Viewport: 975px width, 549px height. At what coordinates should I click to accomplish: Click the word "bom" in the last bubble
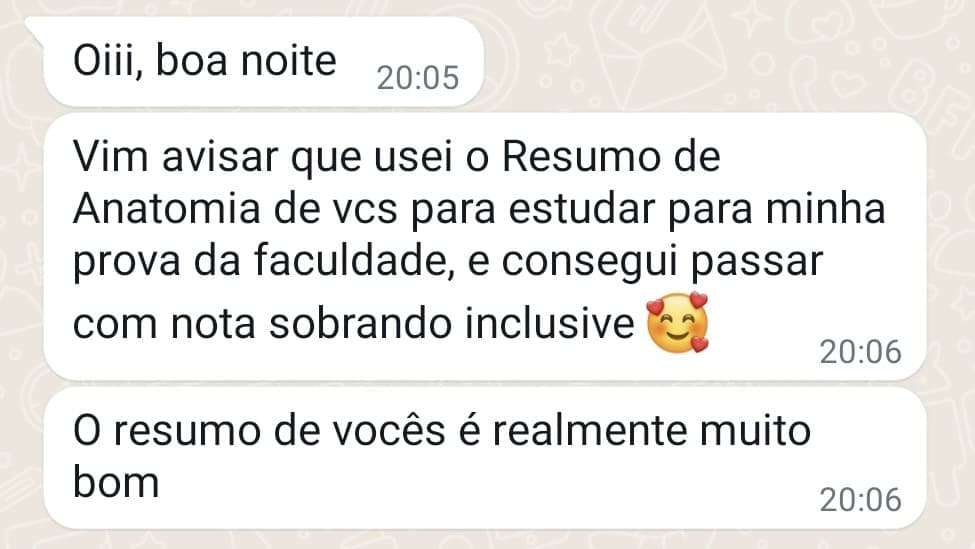(x=116, y=482)
